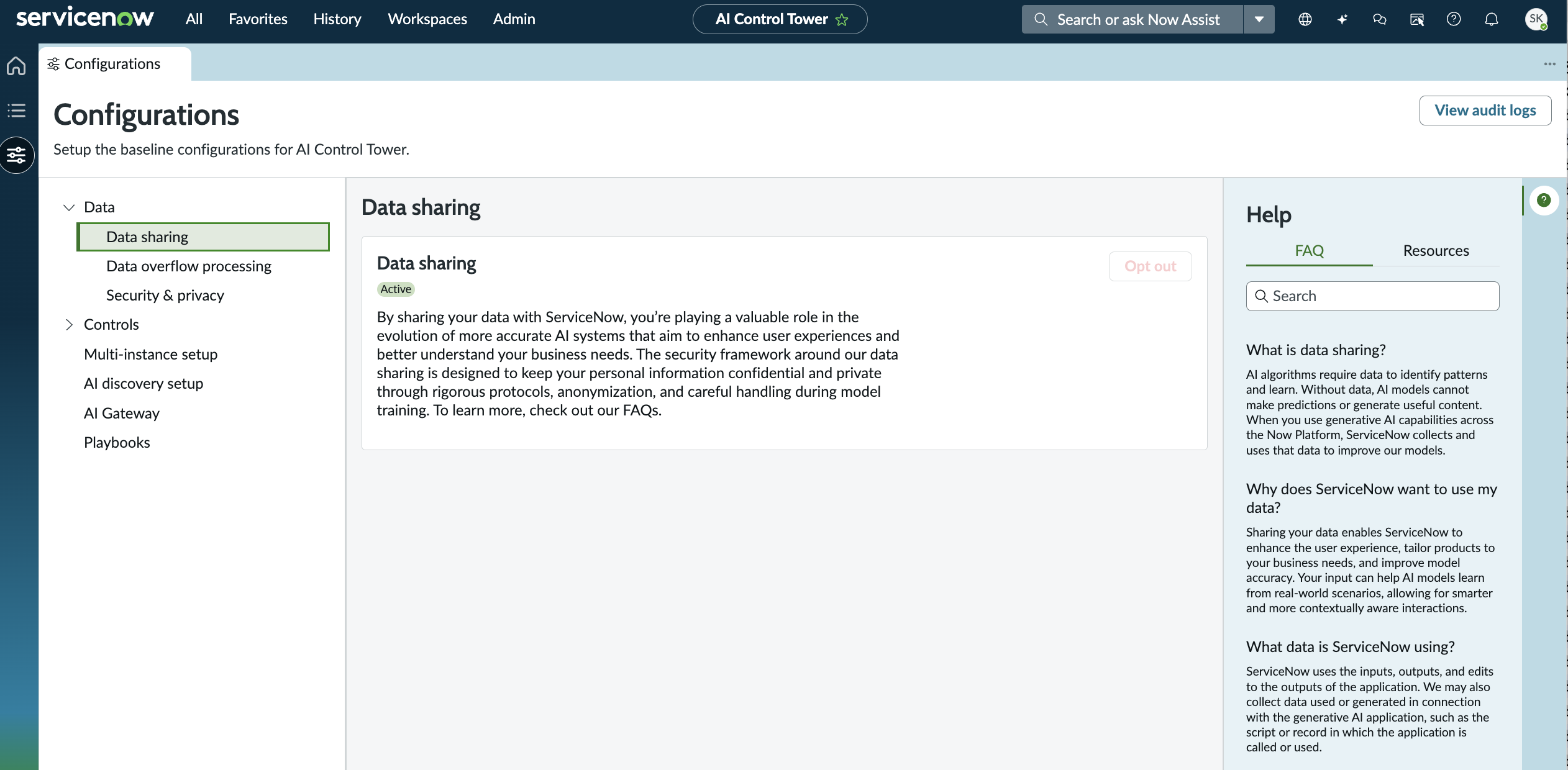Click the picker icon in header

point(1417,19)
